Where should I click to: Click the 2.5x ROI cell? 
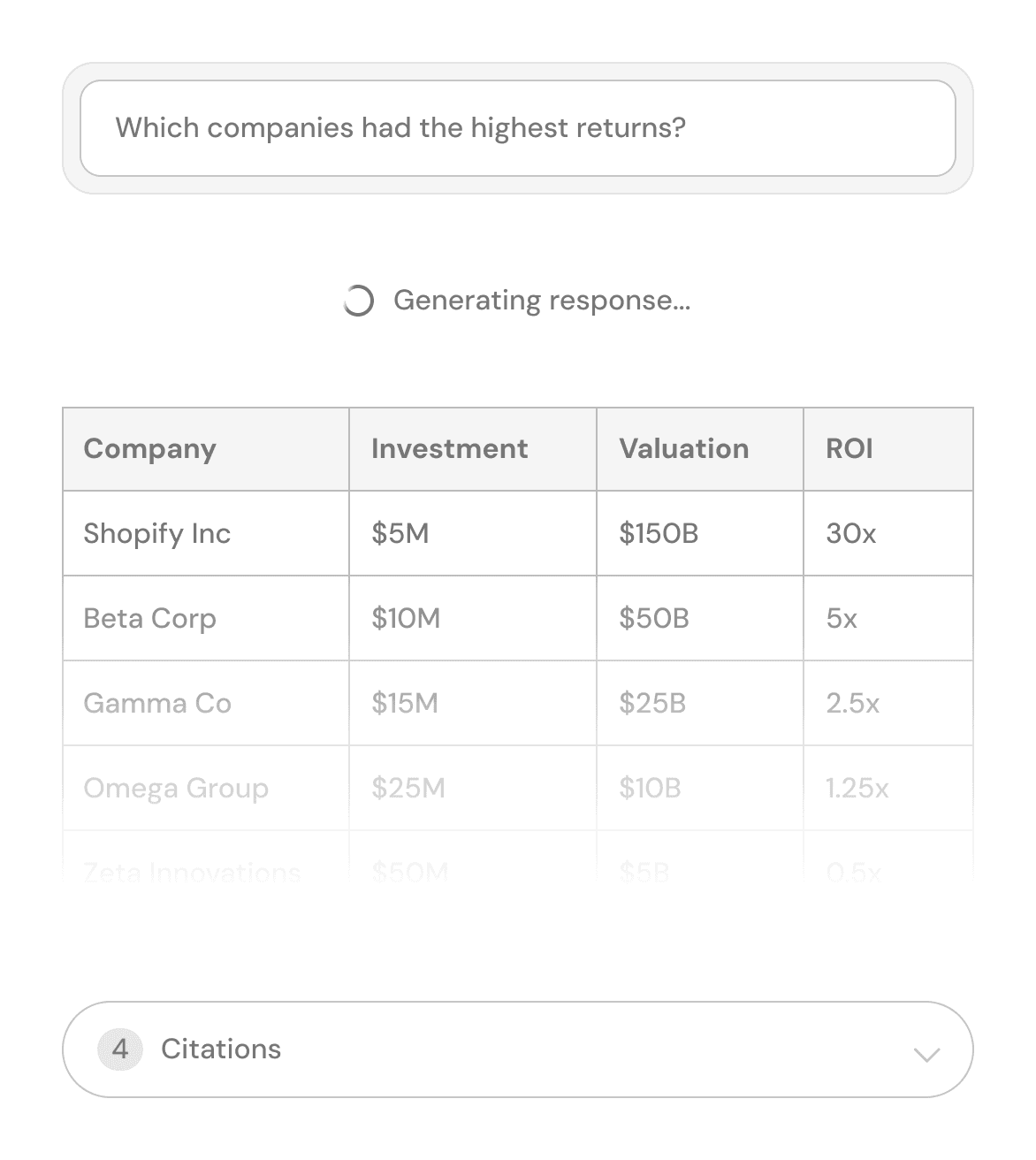point(888,704)
